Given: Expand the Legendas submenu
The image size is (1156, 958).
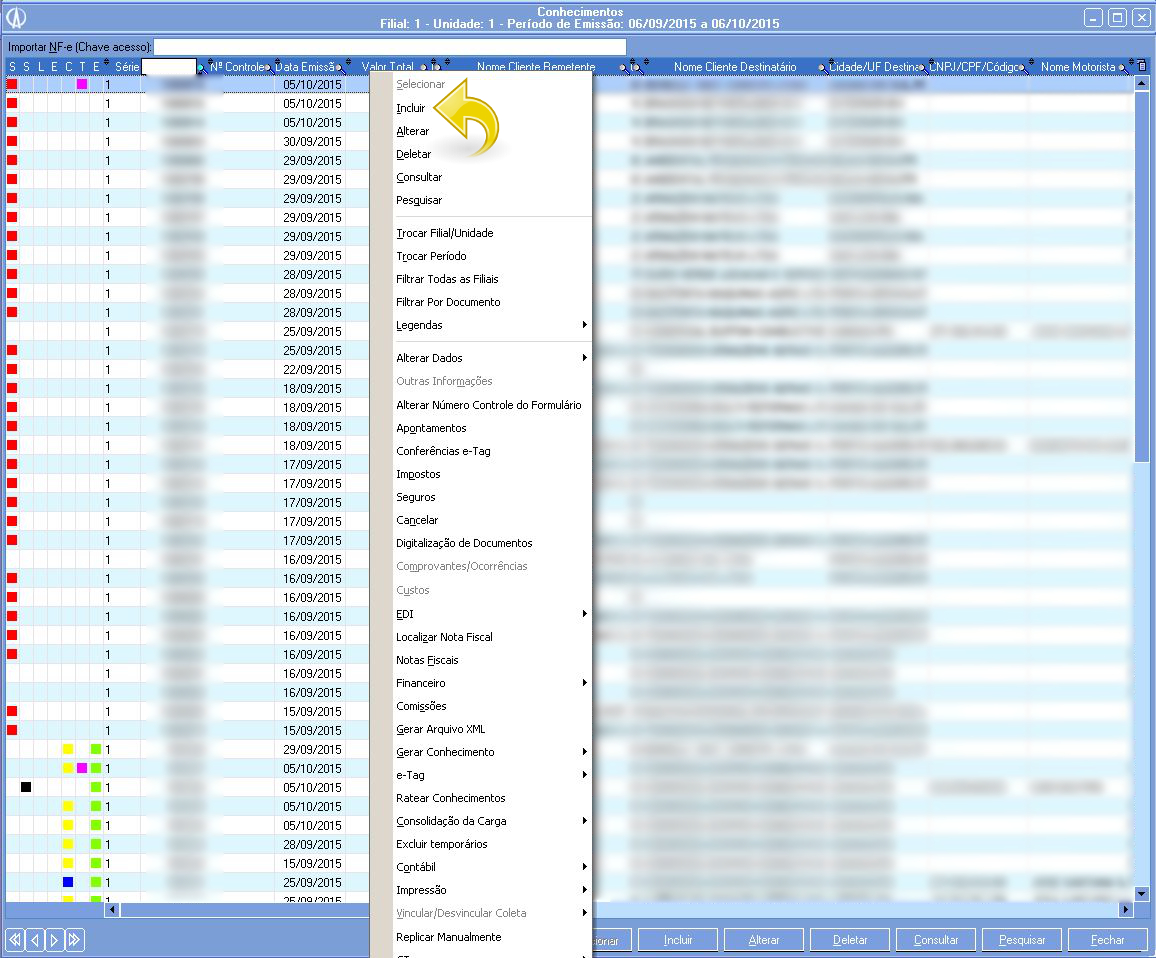Looking at the screenshot, I should pyautogui.click(x=490, y=325).
